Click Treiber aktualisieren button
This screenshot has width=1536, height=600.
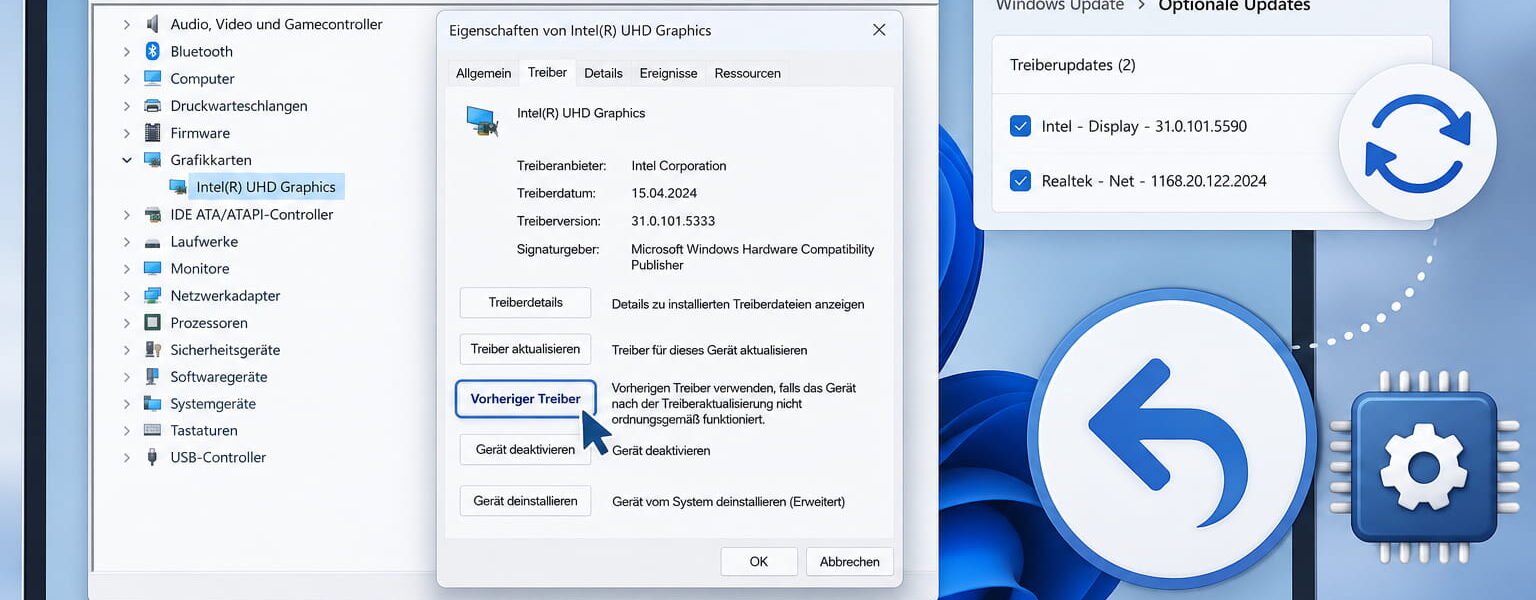pyautogui.click(x=525, y=349)
